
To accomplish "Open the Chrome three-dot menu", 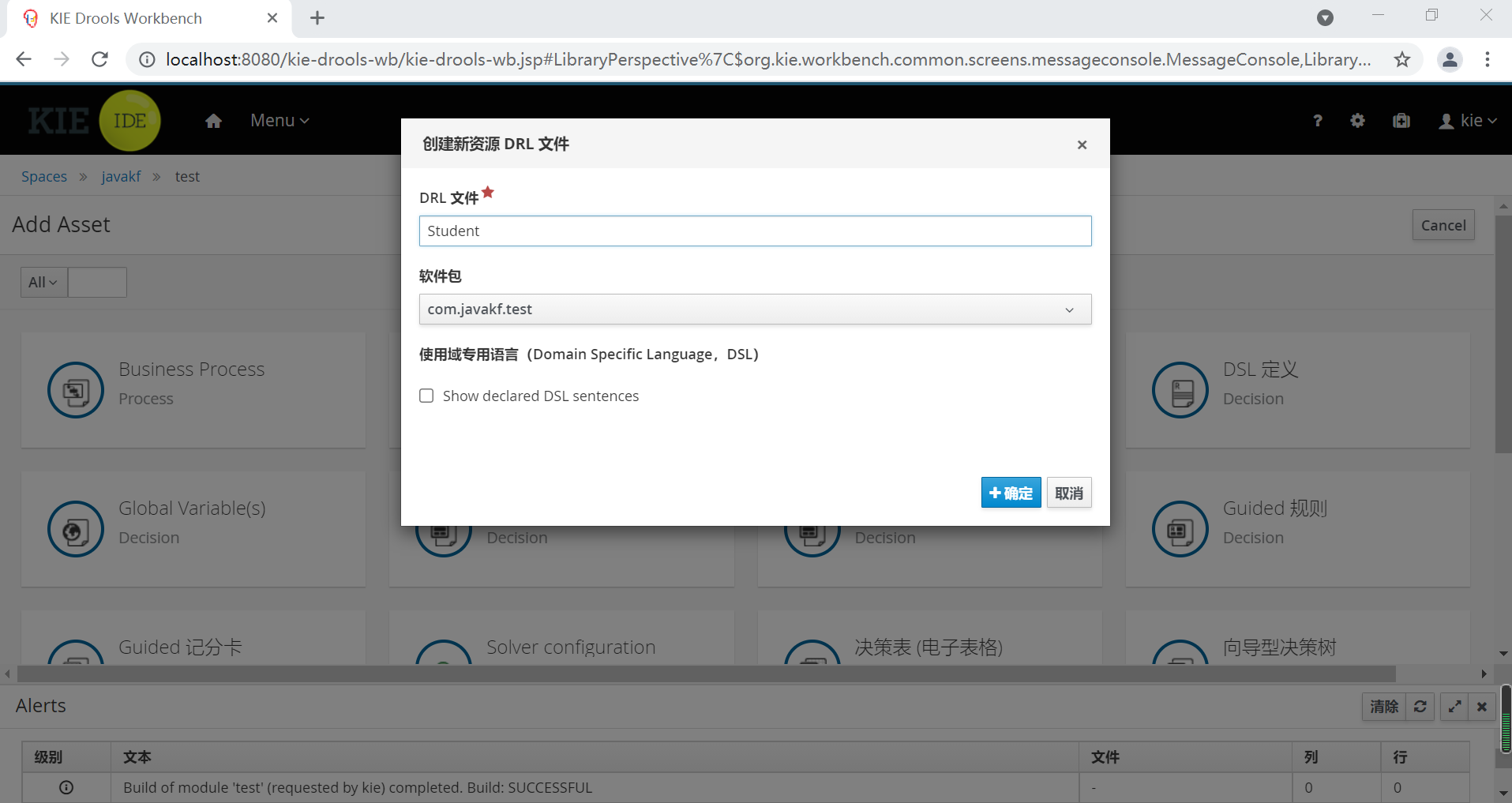I will 1488,59.
